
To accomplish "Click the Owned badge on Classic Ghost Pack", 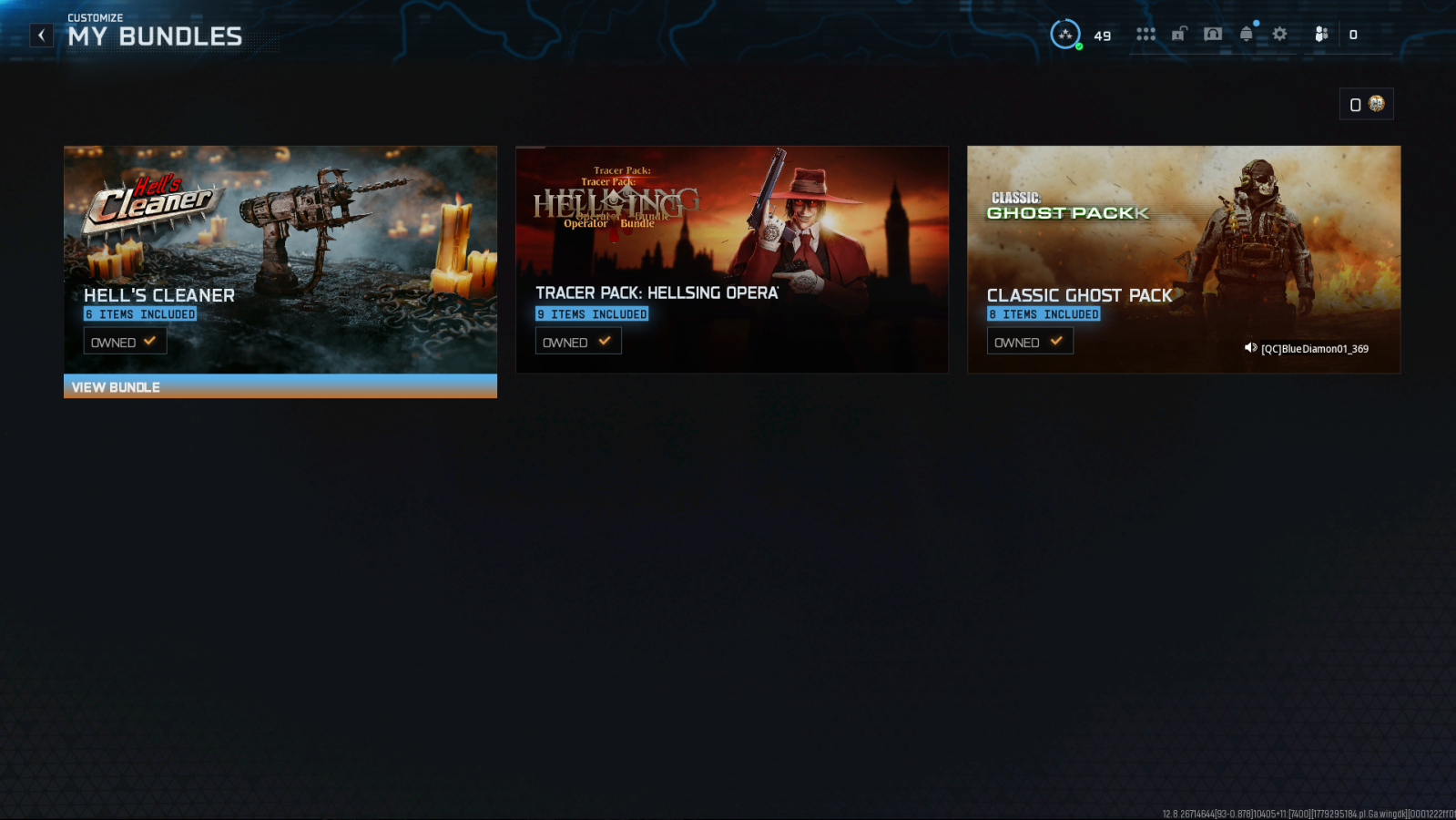I will (x=1030, y=342).
